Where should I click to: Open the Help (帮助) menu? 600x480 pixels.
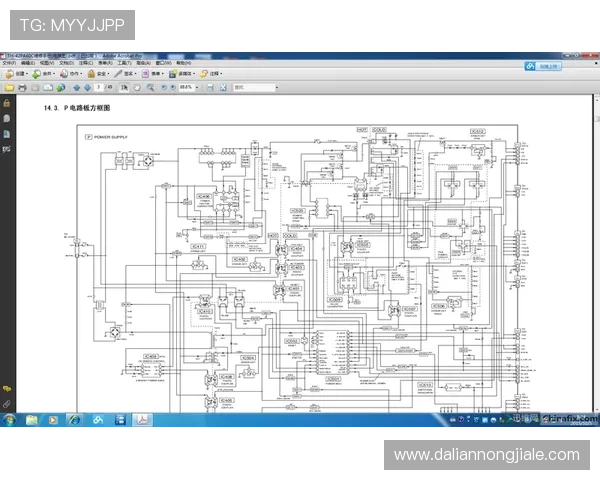pyautogui.click(x=183, y=63)
